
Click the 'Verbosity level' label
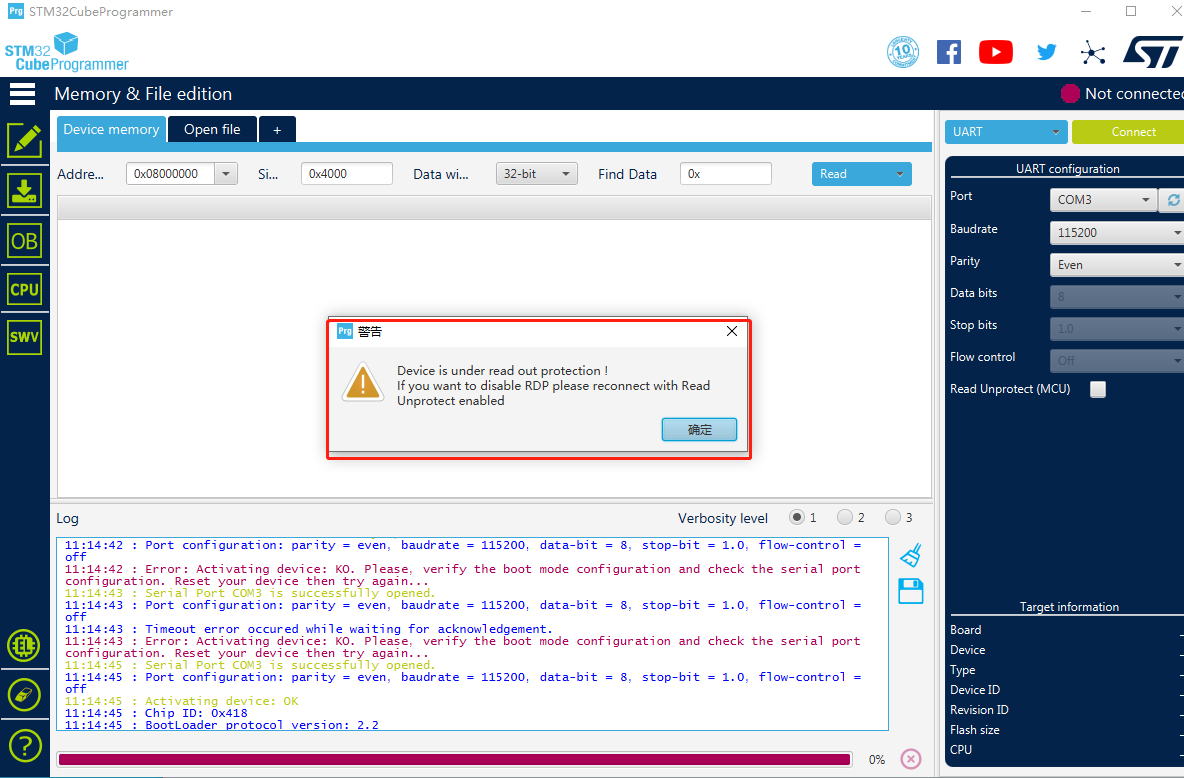click(x=723, y=518)
